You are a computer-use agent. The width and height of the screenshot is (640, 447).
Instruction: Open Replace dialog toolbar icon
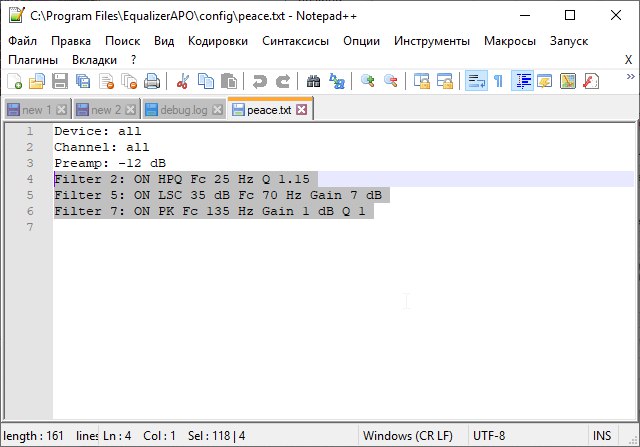(337, 81)
